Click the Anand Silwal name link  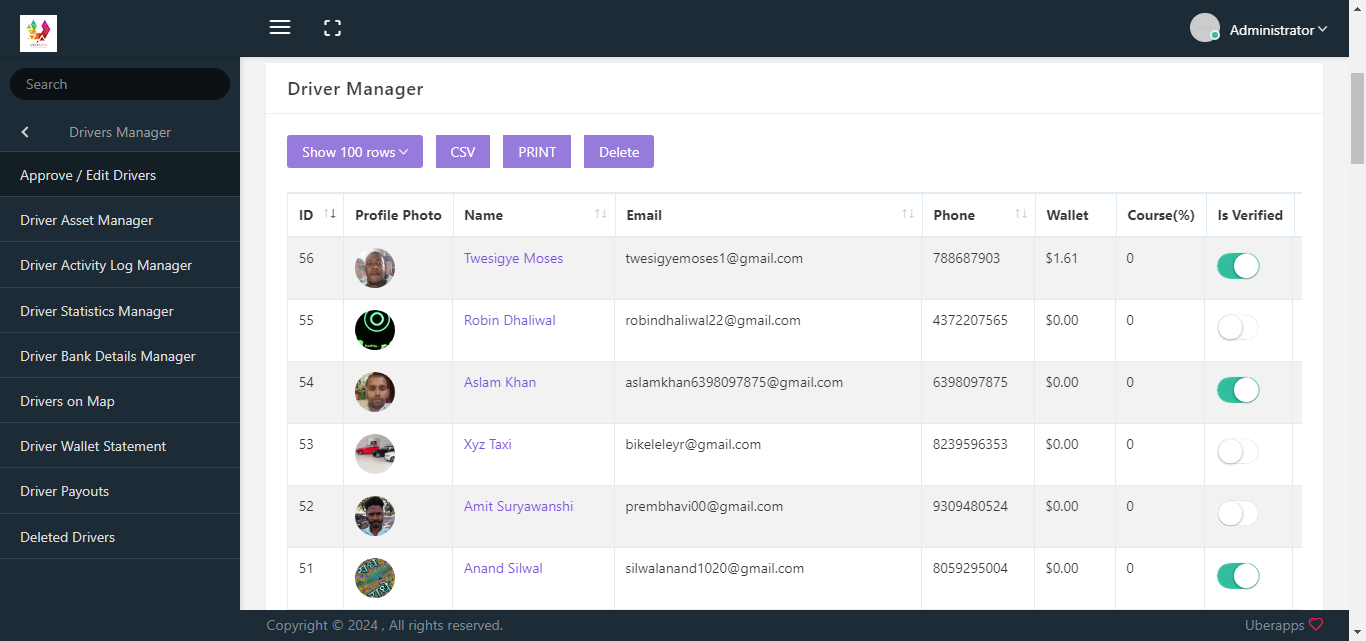(x=503, y=568)
